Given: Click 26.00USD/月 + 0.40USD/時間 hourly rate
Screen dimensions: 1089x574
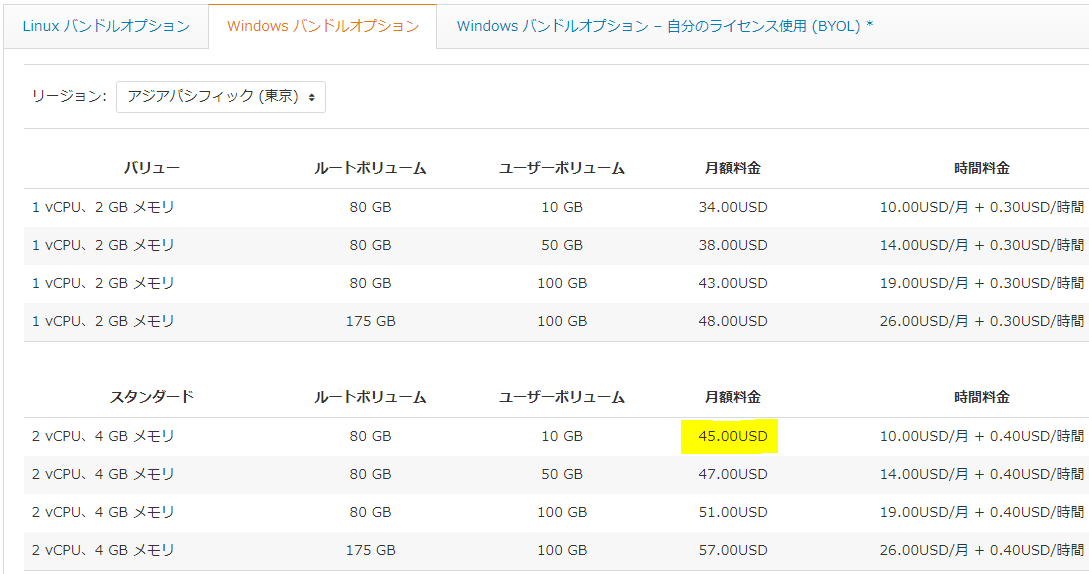Looking at the screenshot, I should [x=981, y=550].
